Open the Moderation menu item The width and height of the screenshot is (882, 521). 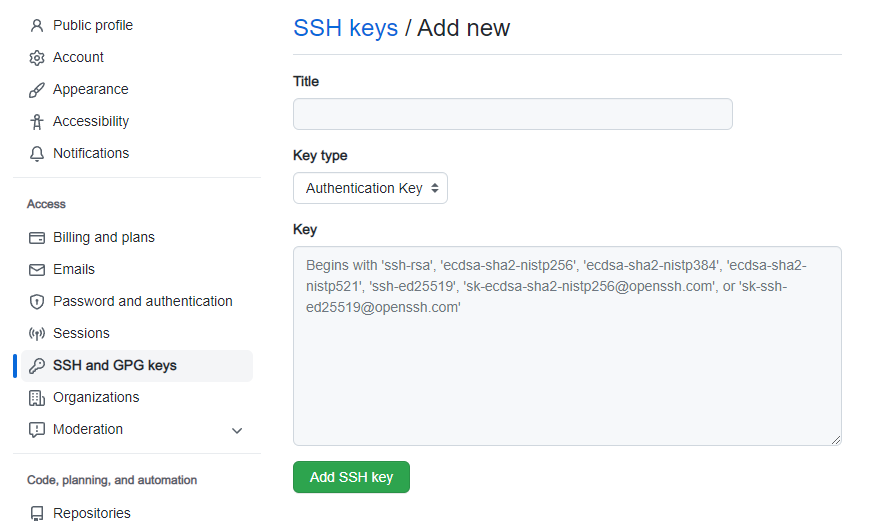click(x=88, y=429)
